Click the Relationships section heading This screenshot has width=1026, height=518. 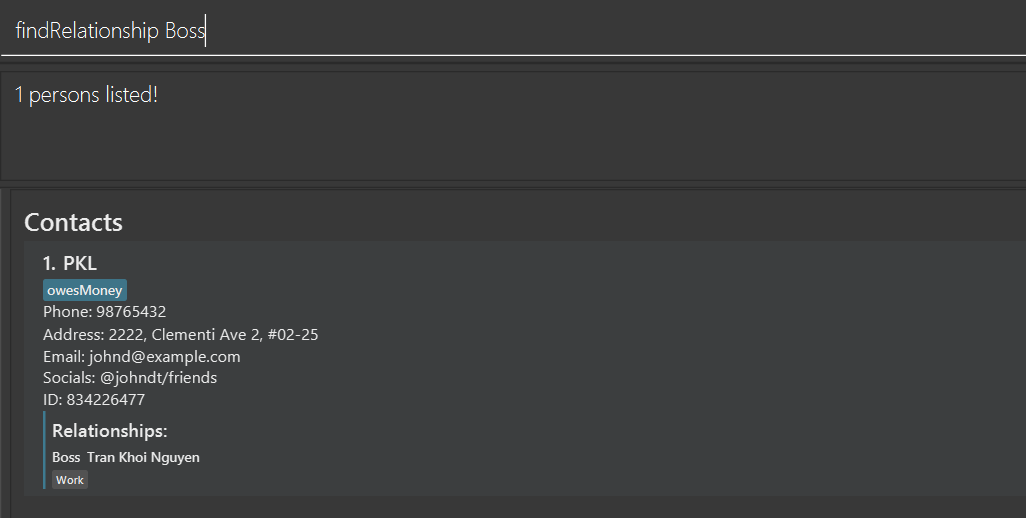pyautogui.click(x=109, y=431)
